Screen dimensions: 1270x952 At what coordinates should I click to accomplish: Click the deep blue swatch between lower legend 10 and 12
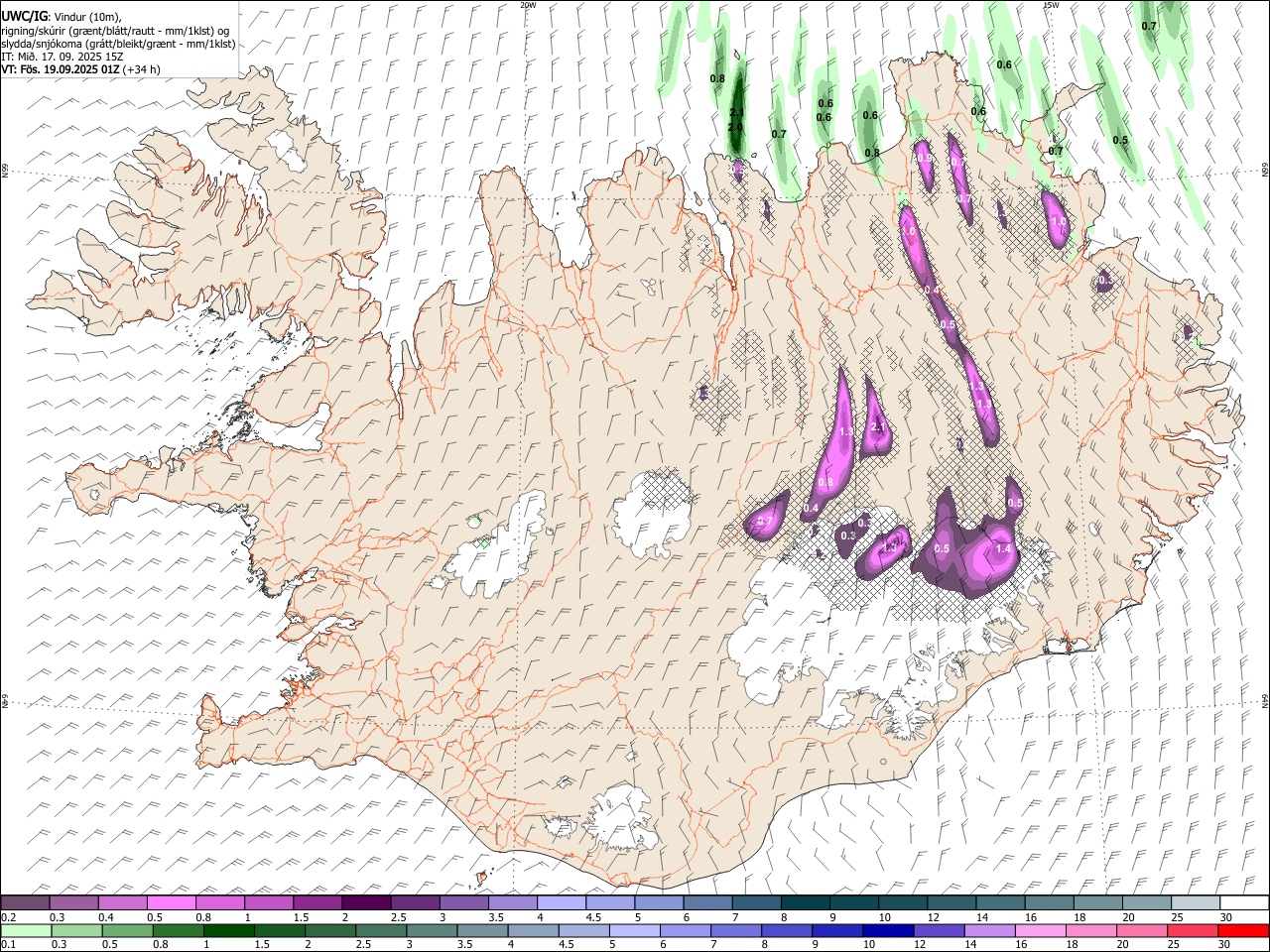coord(888,930)
